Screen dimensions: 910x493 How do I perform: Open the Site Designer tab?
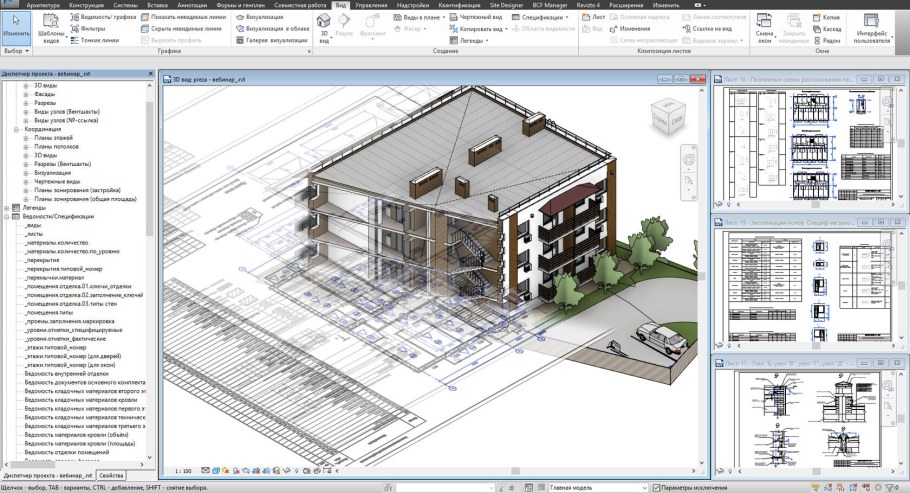click(506, 5)
